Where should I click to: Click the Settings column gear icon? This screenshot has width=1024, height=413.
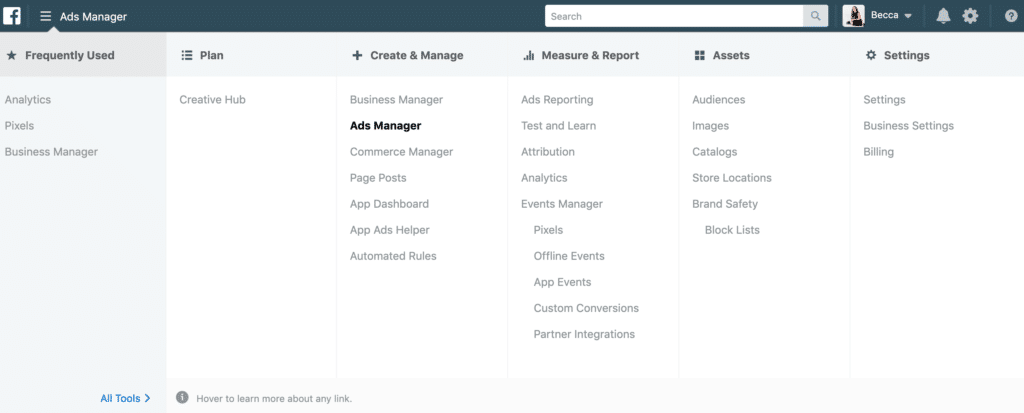point(871,56)
